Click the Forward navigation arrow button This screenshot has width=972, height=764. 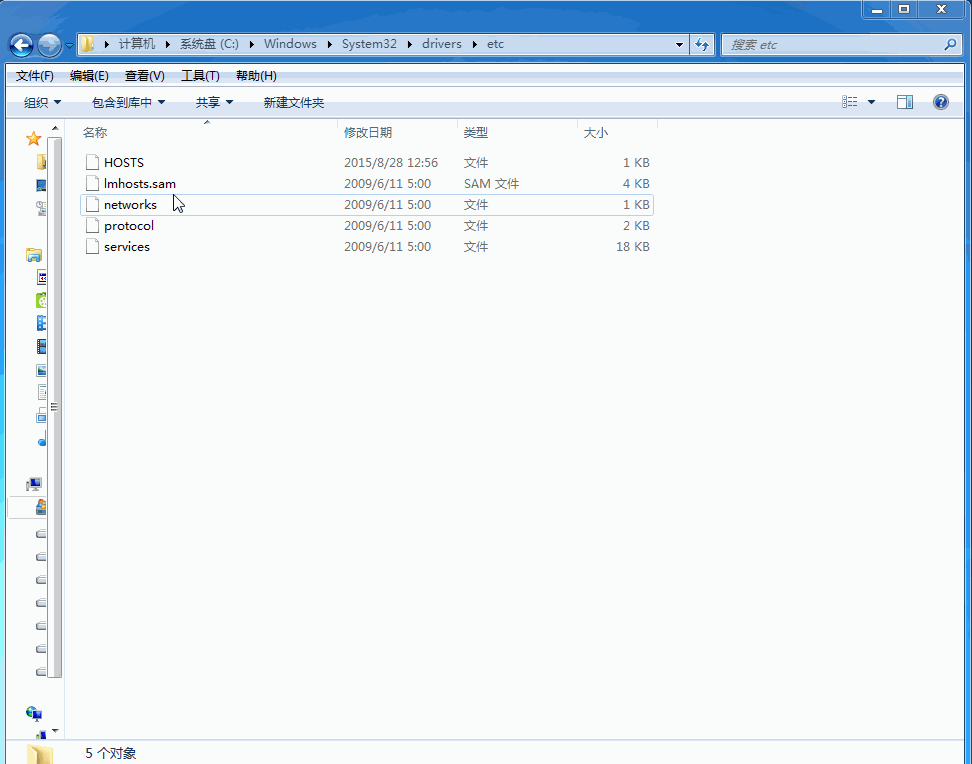49,45
